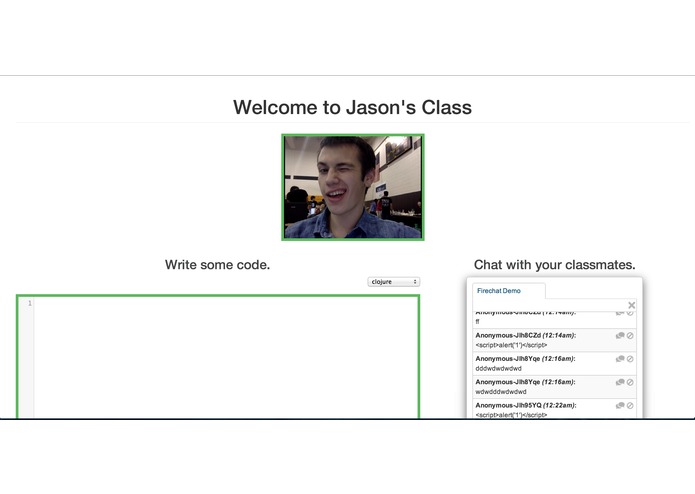Open private chat for Jlh8CZd script message
695x494 pixels.
tap(620, 335)
